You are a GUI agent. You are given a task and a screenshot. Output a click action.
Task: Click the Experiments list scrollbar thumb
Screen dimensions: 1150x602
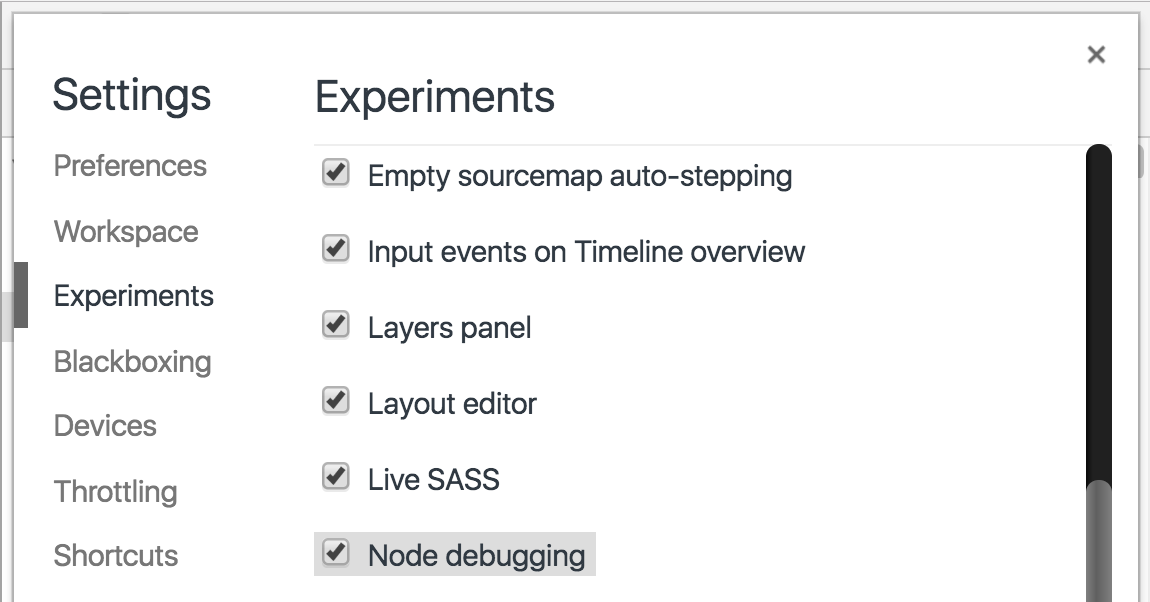[1099, 541]
